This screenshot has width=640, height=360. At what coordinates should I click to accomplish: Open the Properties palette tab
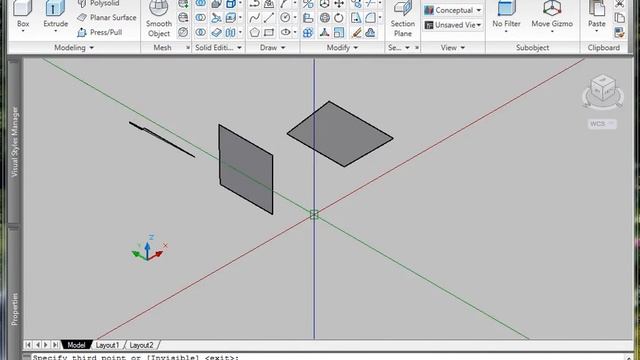[14, 309]
